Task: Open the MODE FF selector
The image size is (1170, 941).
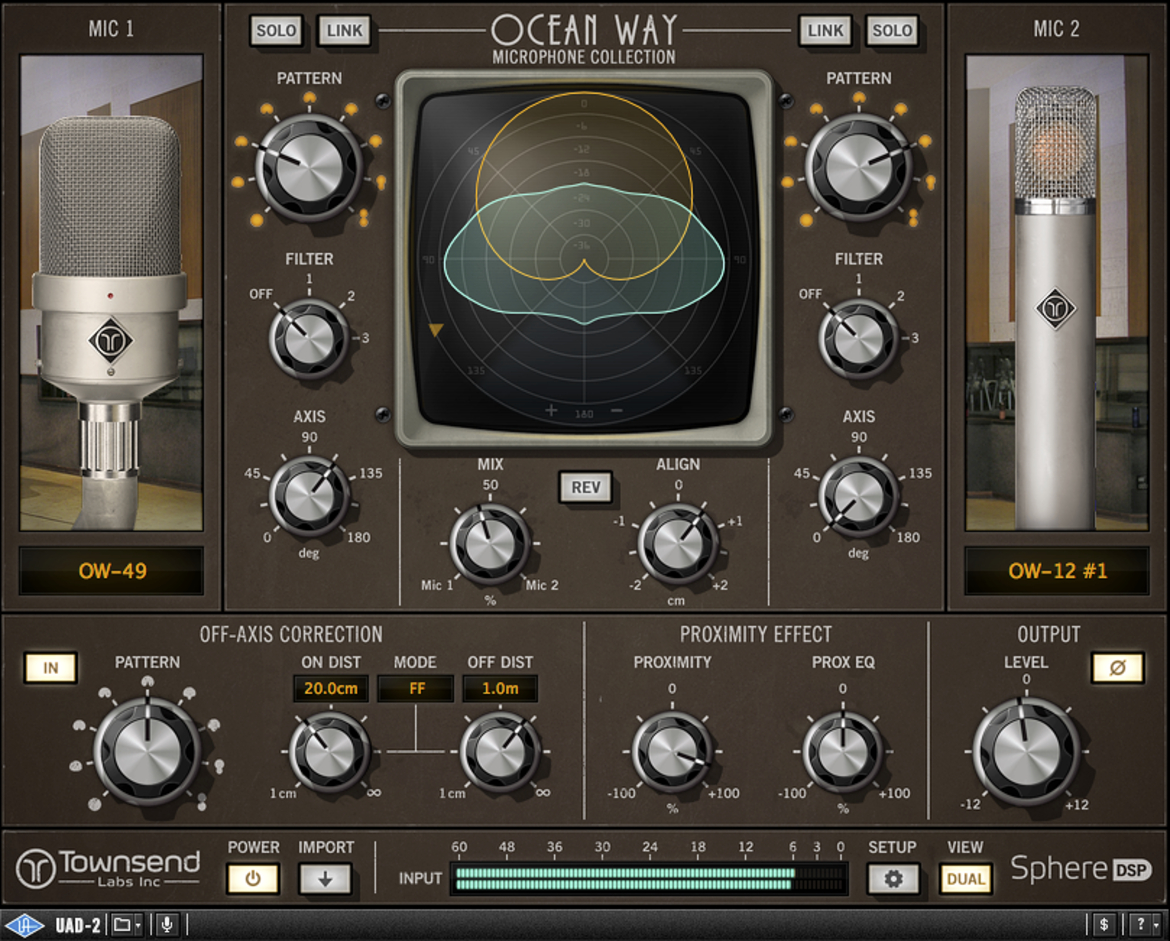Action: pos(416,689)
